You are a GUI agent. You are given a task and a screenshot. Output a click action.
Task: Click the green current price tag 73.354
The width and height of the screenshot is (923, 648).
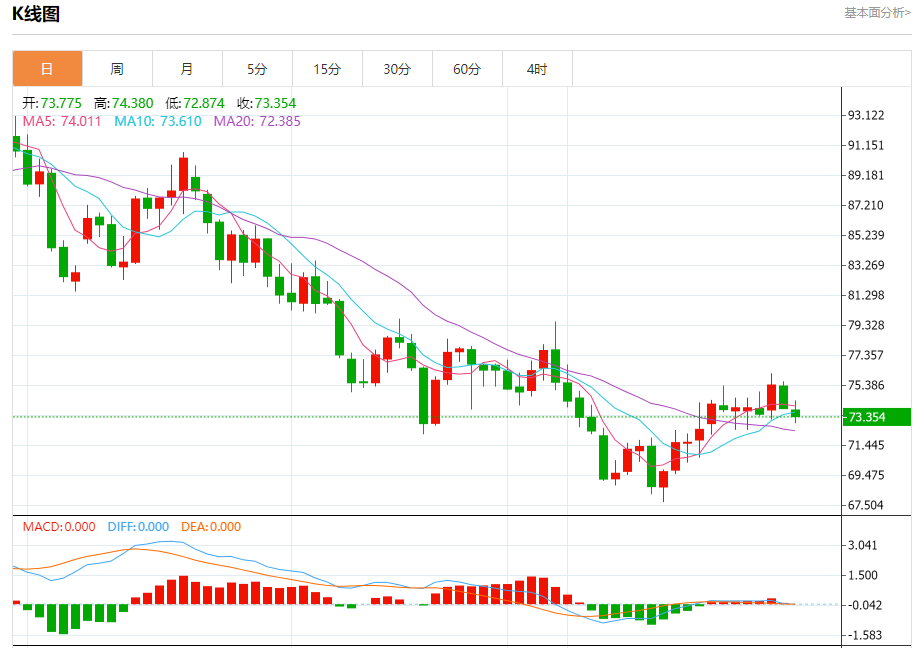click(x=876, y=417)
